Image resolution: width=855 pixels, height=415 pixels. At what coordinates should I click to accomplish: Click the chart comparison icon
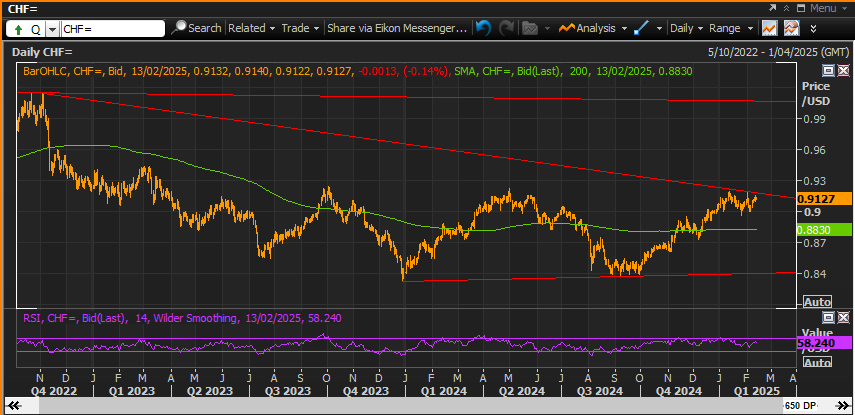792,28
